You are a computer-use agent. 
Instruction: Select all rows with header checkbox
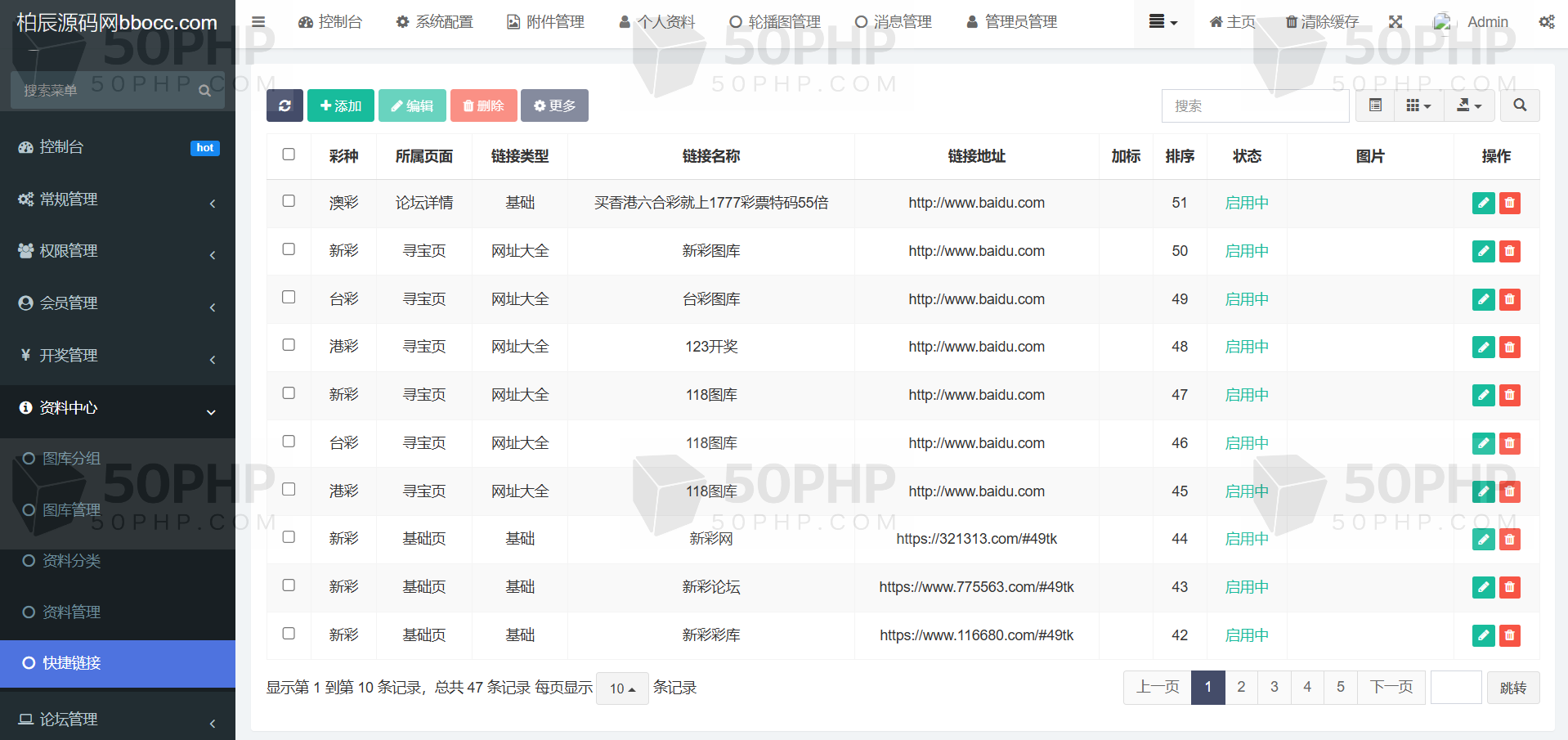pyautogui.click(x=289, y=155)
